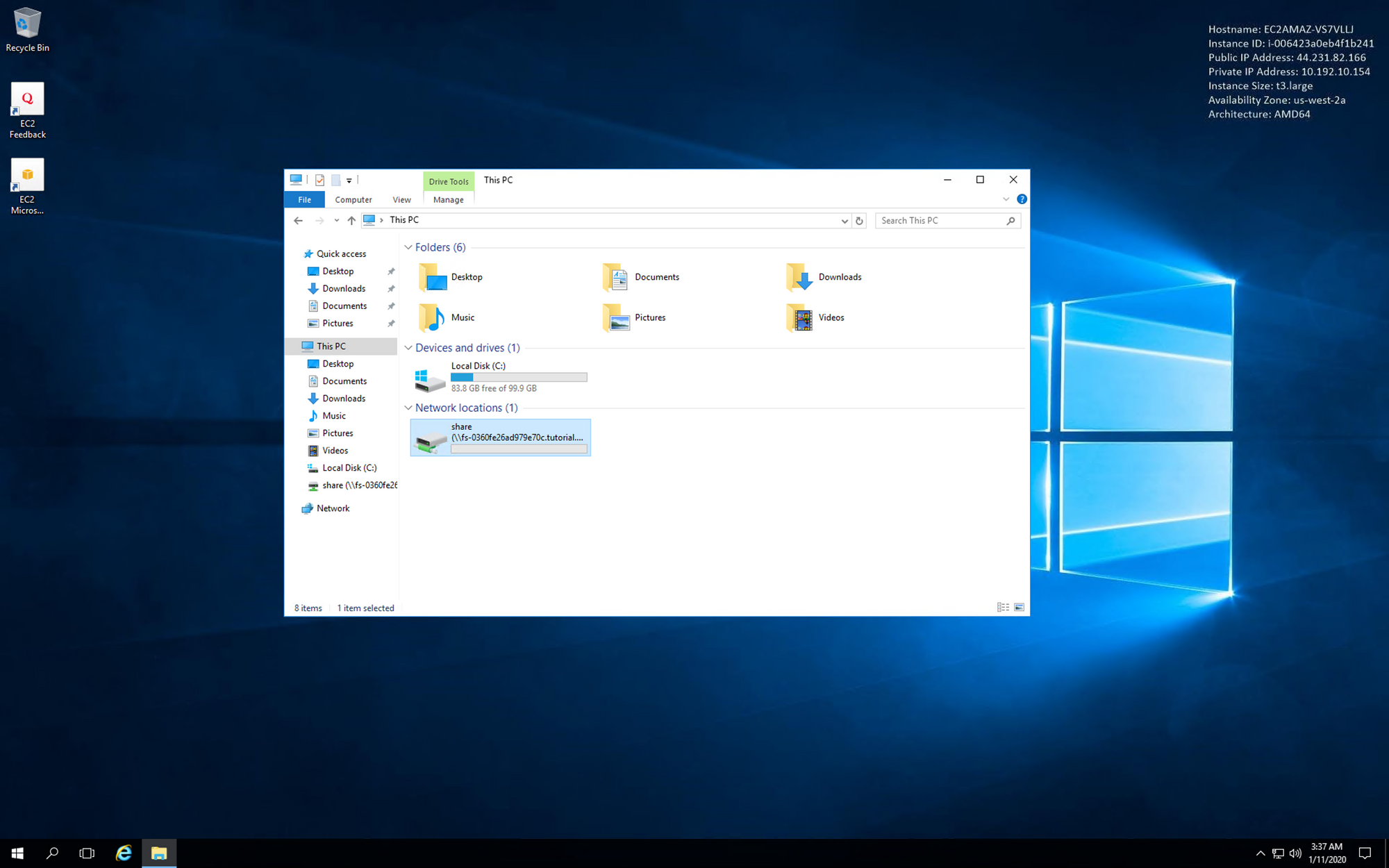Expand the ribbon with the chevron

(x=1006, y=199)
